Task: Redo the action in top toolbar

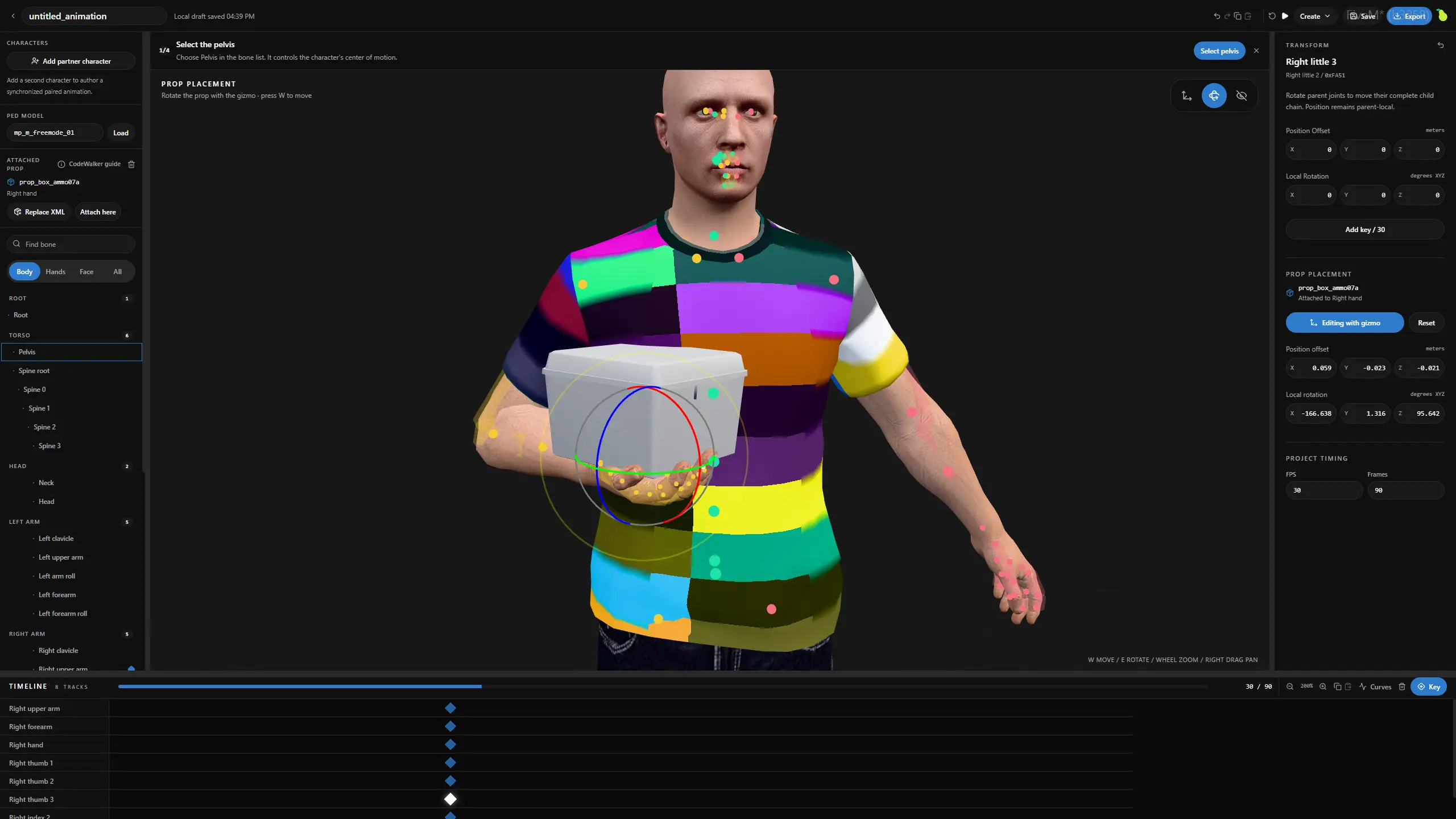Action: coord(1227,16)
